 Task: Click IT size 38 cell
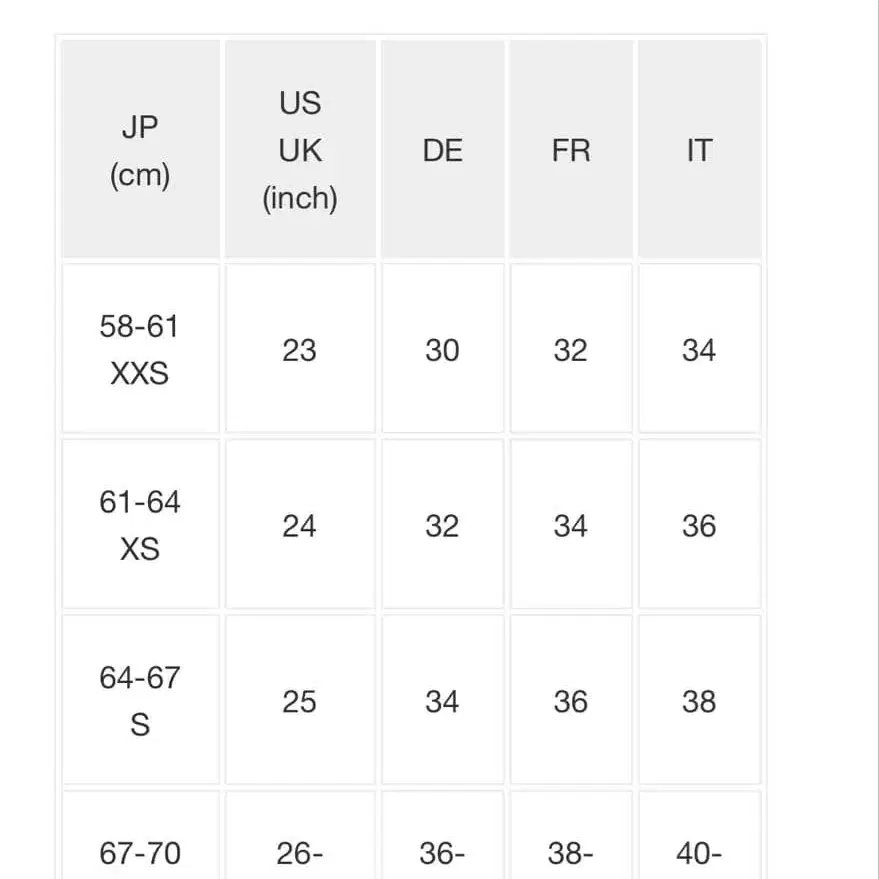tap(699, 701)
